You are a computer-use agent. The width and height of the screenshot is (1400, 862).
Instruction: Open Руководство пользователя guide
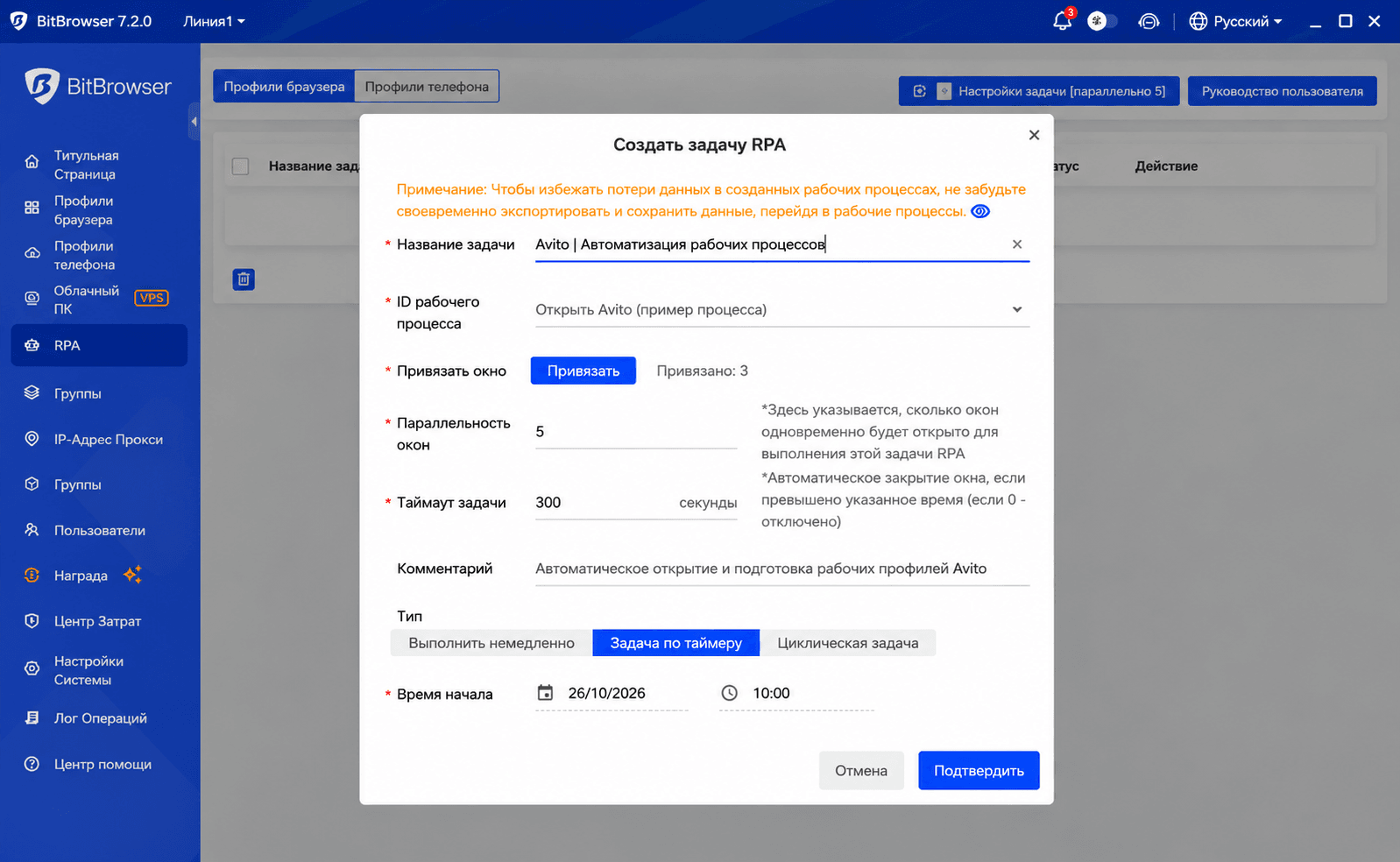point(1282,91)
